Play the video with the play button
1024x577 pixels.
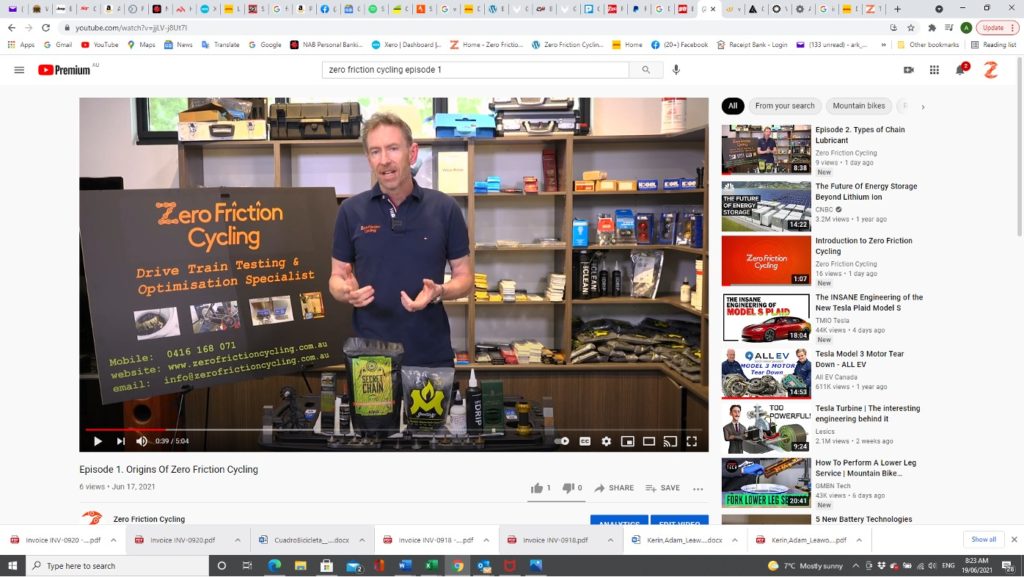(97, 441)
